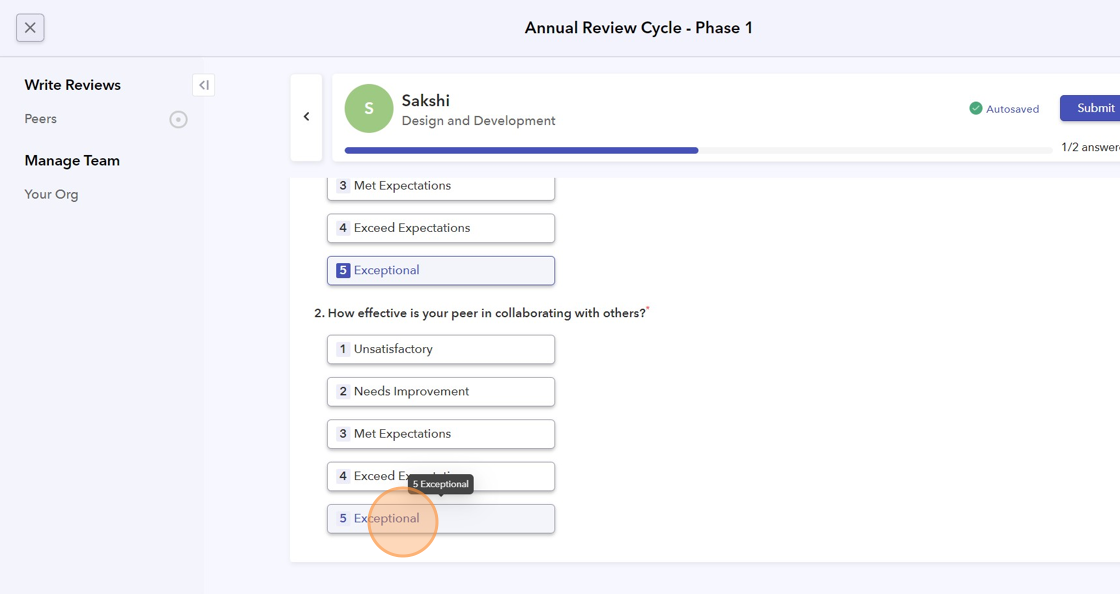Image resolution: width=1120 pixels, height=594 pixels.
Task: Rate collaboration as Needs Improvement
Action: pyautogui.click(x=441, y=391)
